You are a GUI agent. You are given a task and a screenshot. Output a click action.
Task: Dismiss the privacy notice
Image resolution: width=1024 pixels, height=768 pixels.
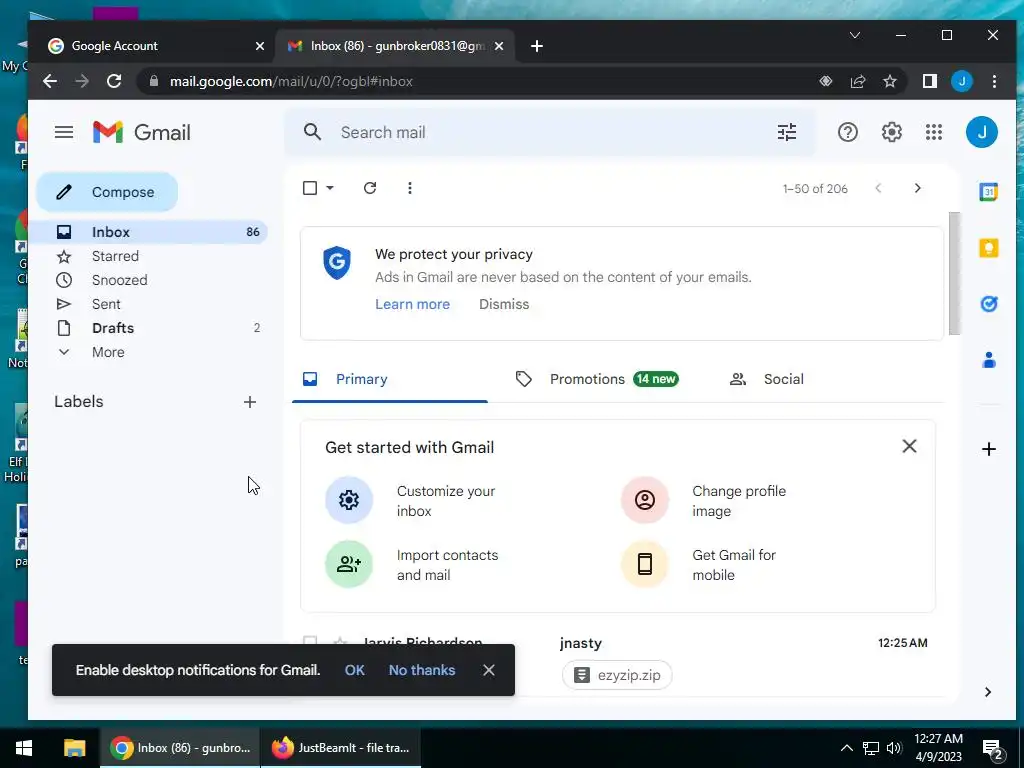[x=504, y=304]
